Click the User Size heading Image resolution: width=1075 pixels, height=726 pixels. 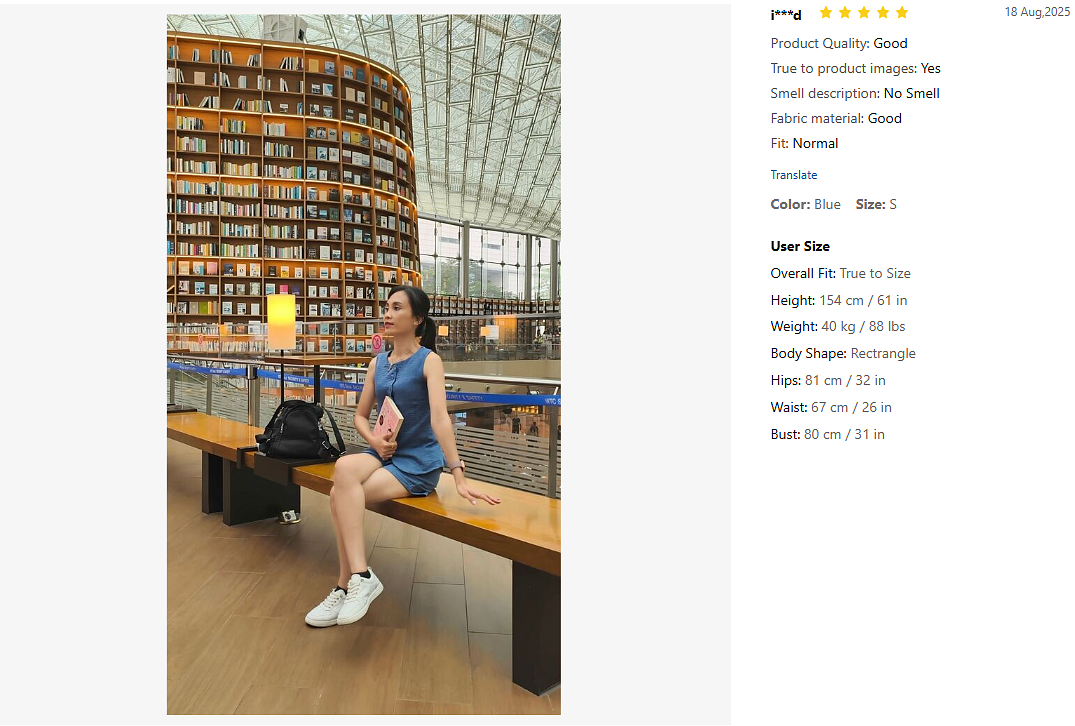[x=799, y=246]
